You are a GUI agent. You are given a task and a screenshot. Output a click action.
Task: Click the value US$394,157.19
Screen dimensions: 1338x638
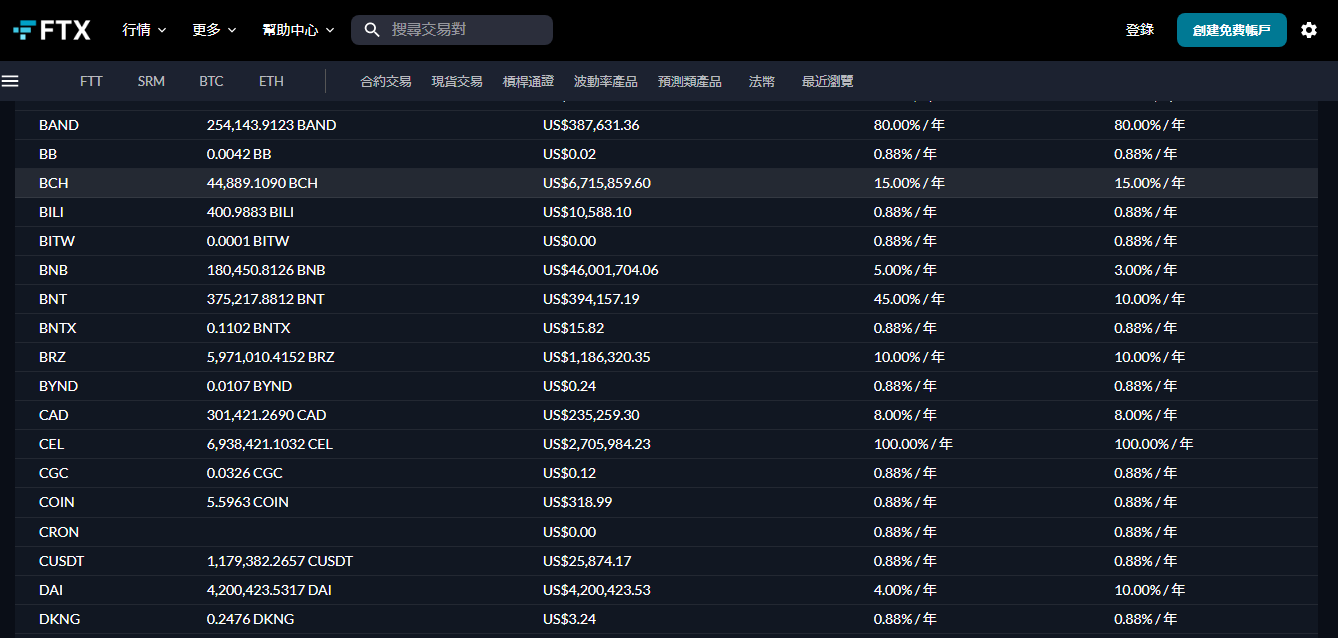[591, 299]
